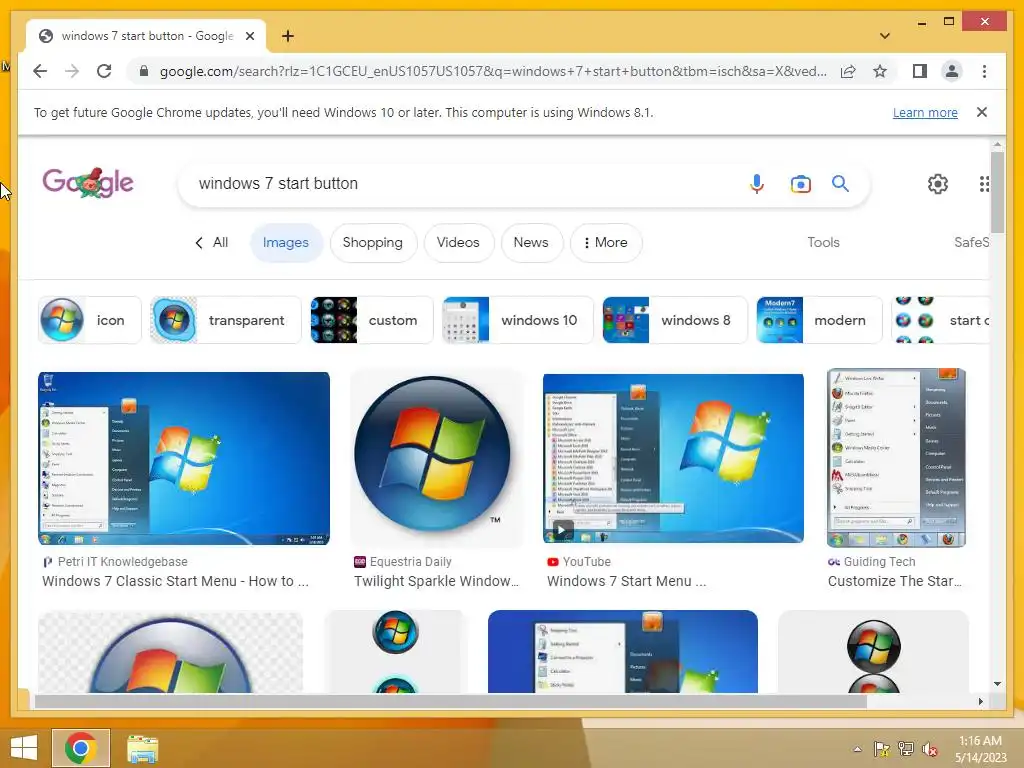
Task: Filter images by the 'icon' chip
Action: coord(89,320)
